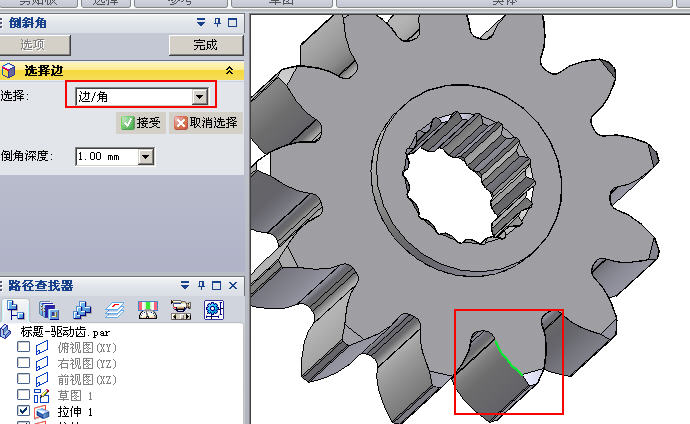Click the 路径查找器 panel title

(40, 285)
